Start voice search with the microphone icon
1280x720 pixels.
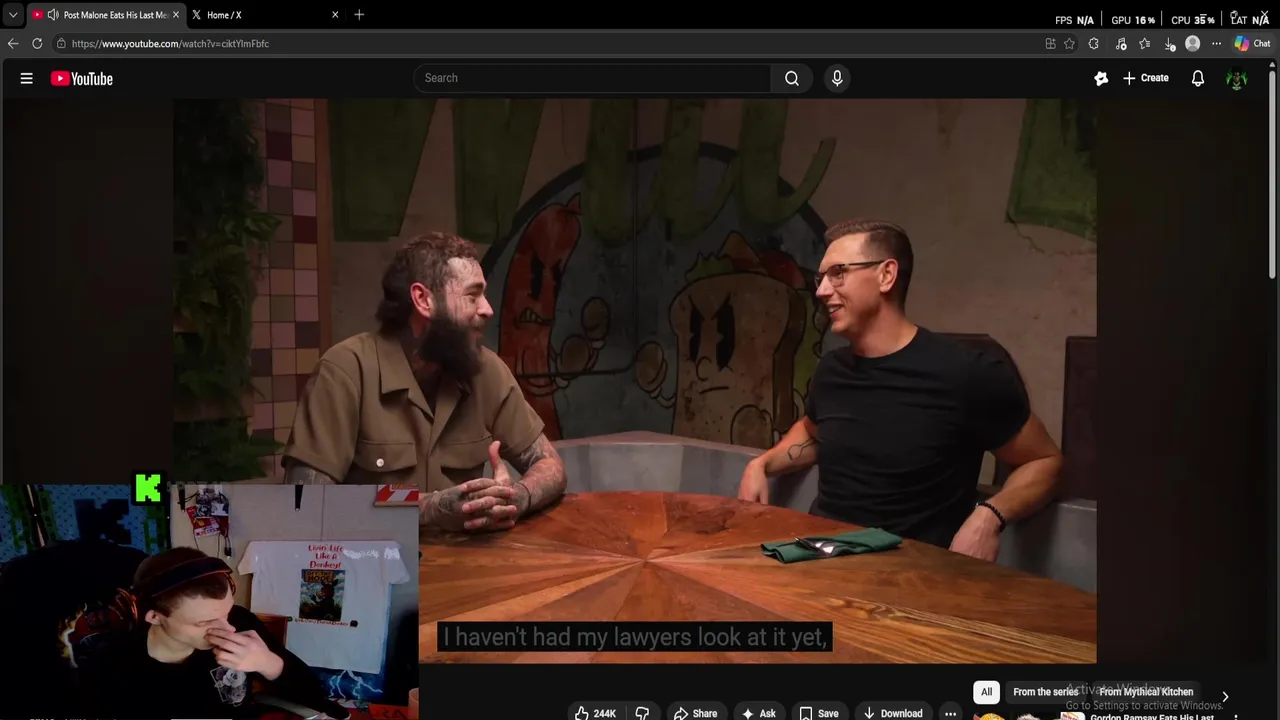click(x=837, y=78)
